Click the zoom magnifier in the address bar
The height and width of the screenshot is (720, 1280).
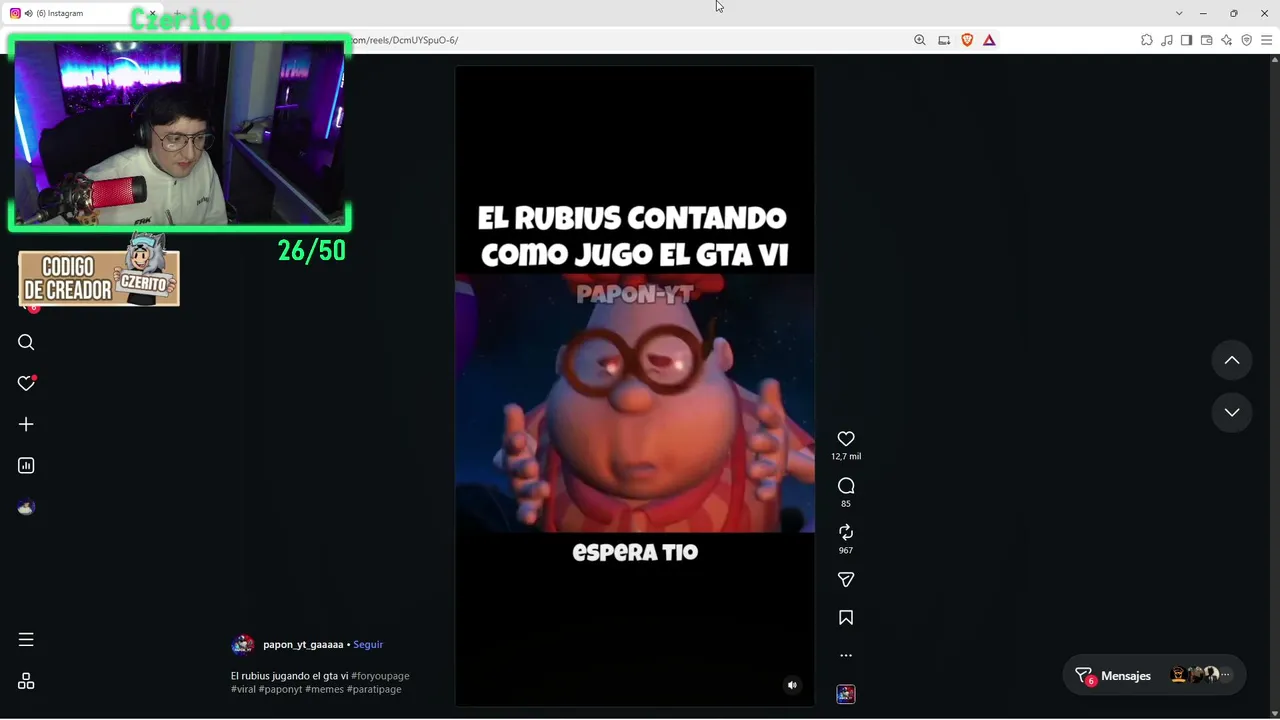(920, 40)
